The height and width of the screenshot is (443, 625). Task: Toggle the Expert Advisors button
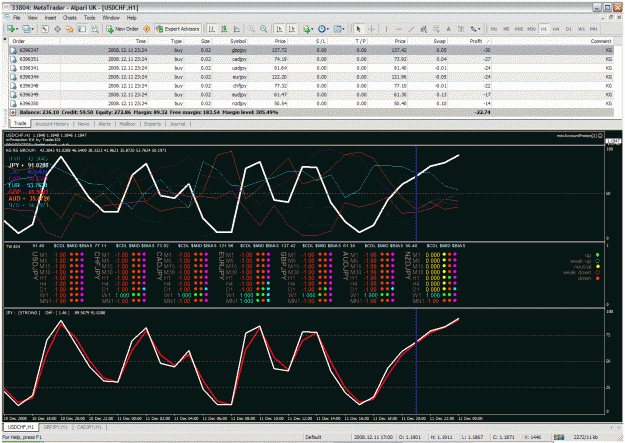pyautogui.click(x=178, y=29)
